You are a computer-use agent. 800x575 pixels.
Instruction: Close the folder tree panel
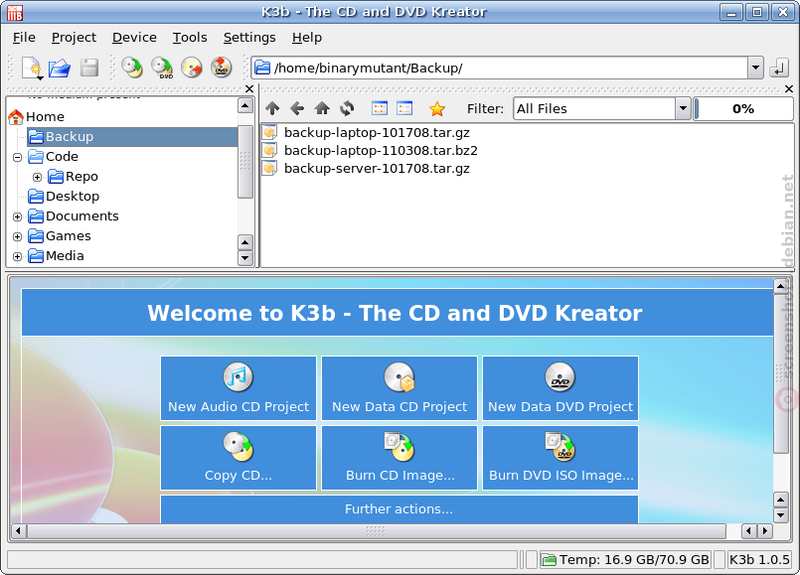pyautogui.click(x=249, y=89)
